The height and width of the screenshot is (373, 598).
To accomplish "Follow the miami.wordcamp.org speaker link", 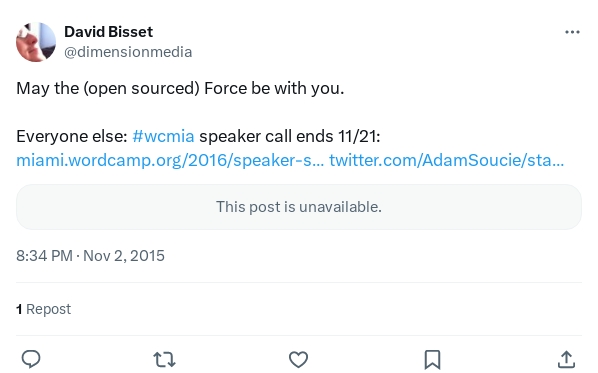I will pos(170,160).
